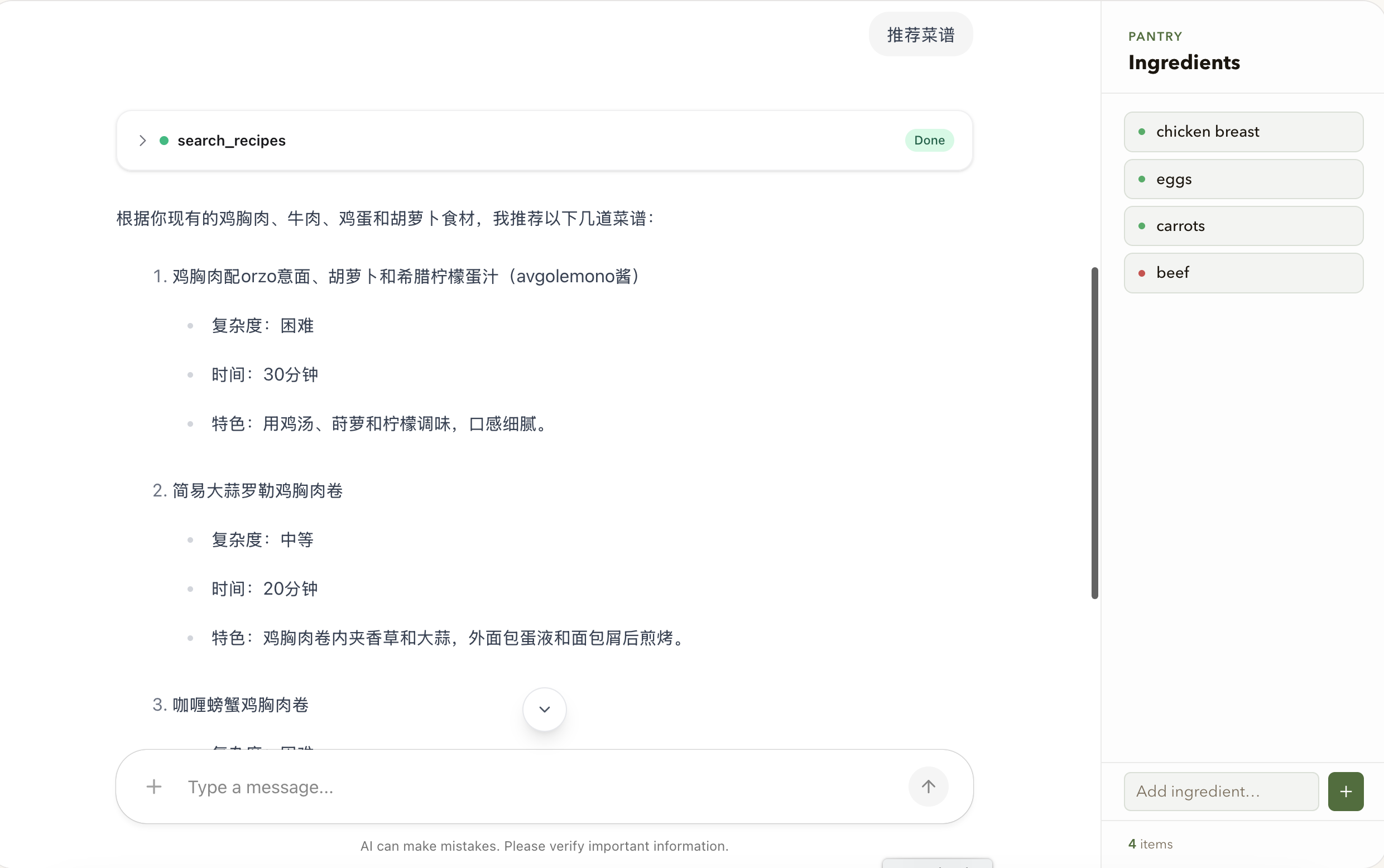Image resolution: width=1384 pixels, height=868 pixels.
Task: Click the 复杂度：困难 line under recipe 1
Action: [x=262, y=326]
